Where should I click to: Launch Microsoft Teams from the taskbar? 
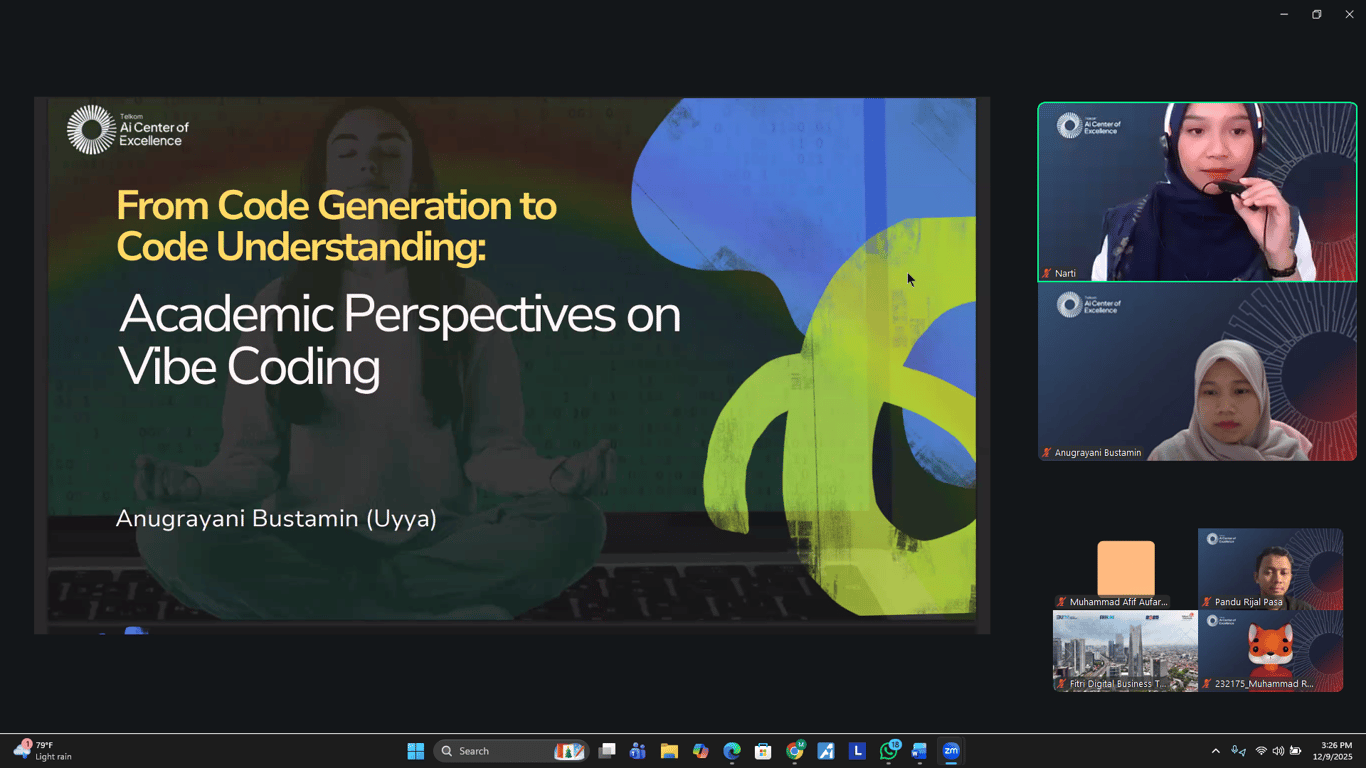[637, 751]
